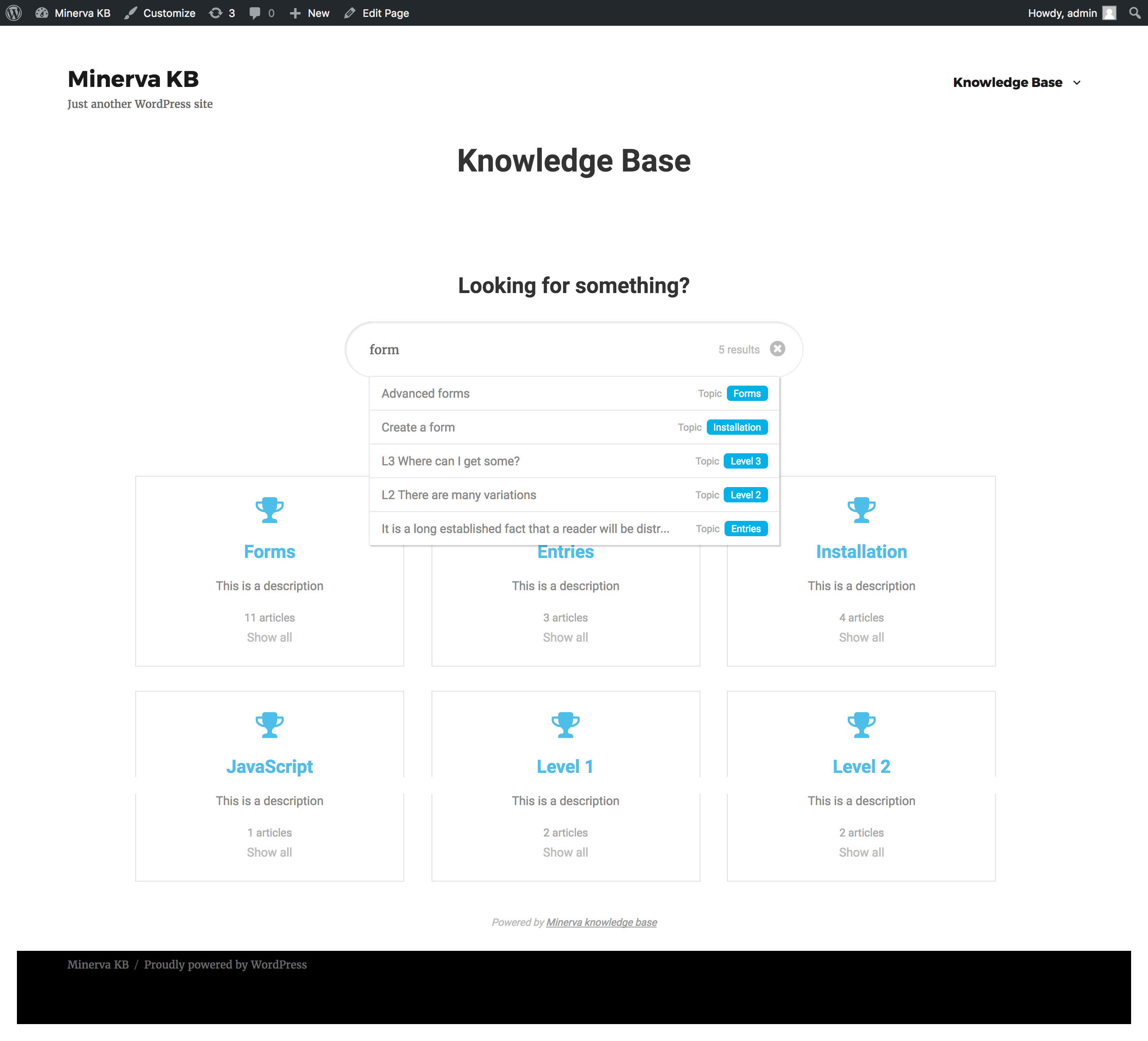Open the Entries topic heading
The width and height of the screenshot is (1148, 1041).
click(566, 553)
